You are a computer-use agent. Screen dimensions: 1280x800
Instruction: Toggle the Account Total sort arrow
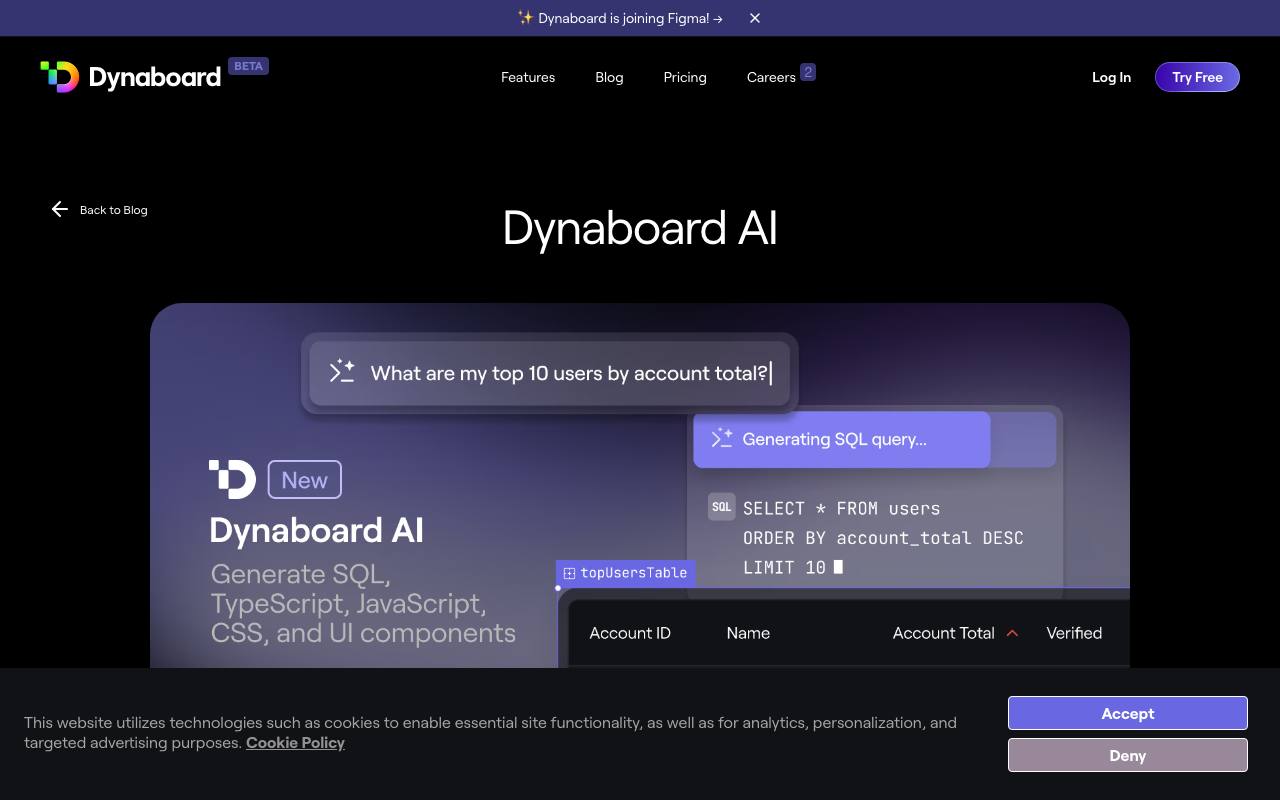pos(1012,633)
